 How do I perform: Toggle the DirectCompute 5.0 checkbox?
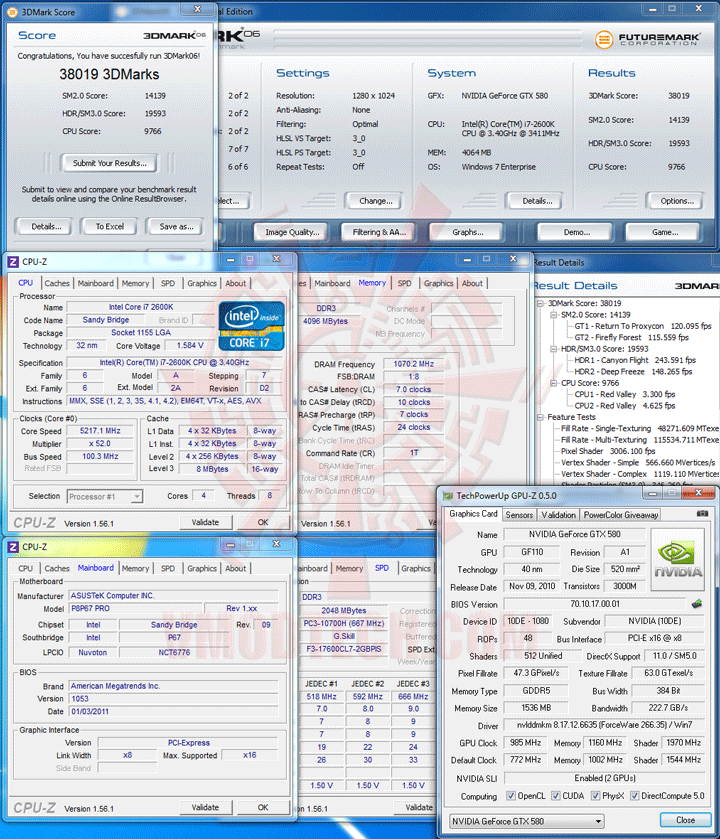[634, 796]
